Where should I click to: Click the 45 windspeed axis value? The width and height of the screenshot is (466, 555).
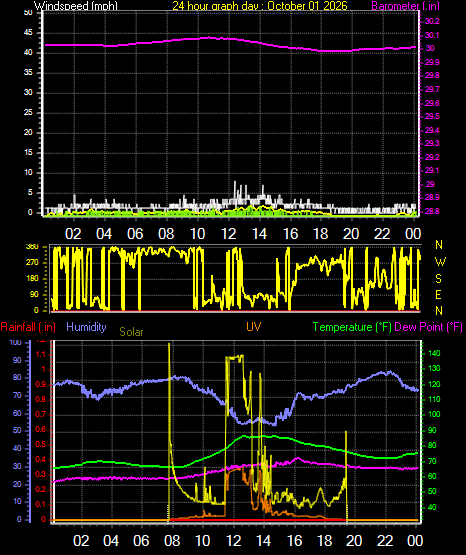(x=28, y=33)
